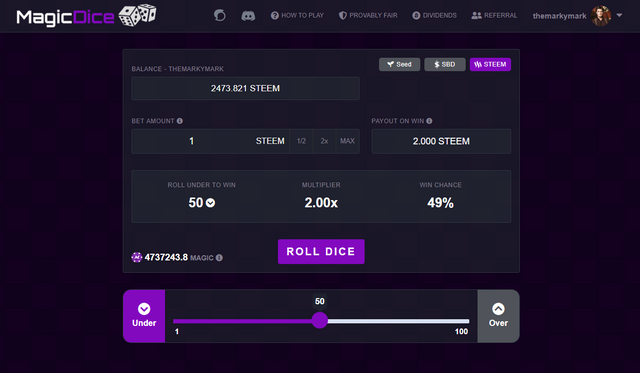
Task: Click the slider maximum label 100
Action: [x=461, y=331]
